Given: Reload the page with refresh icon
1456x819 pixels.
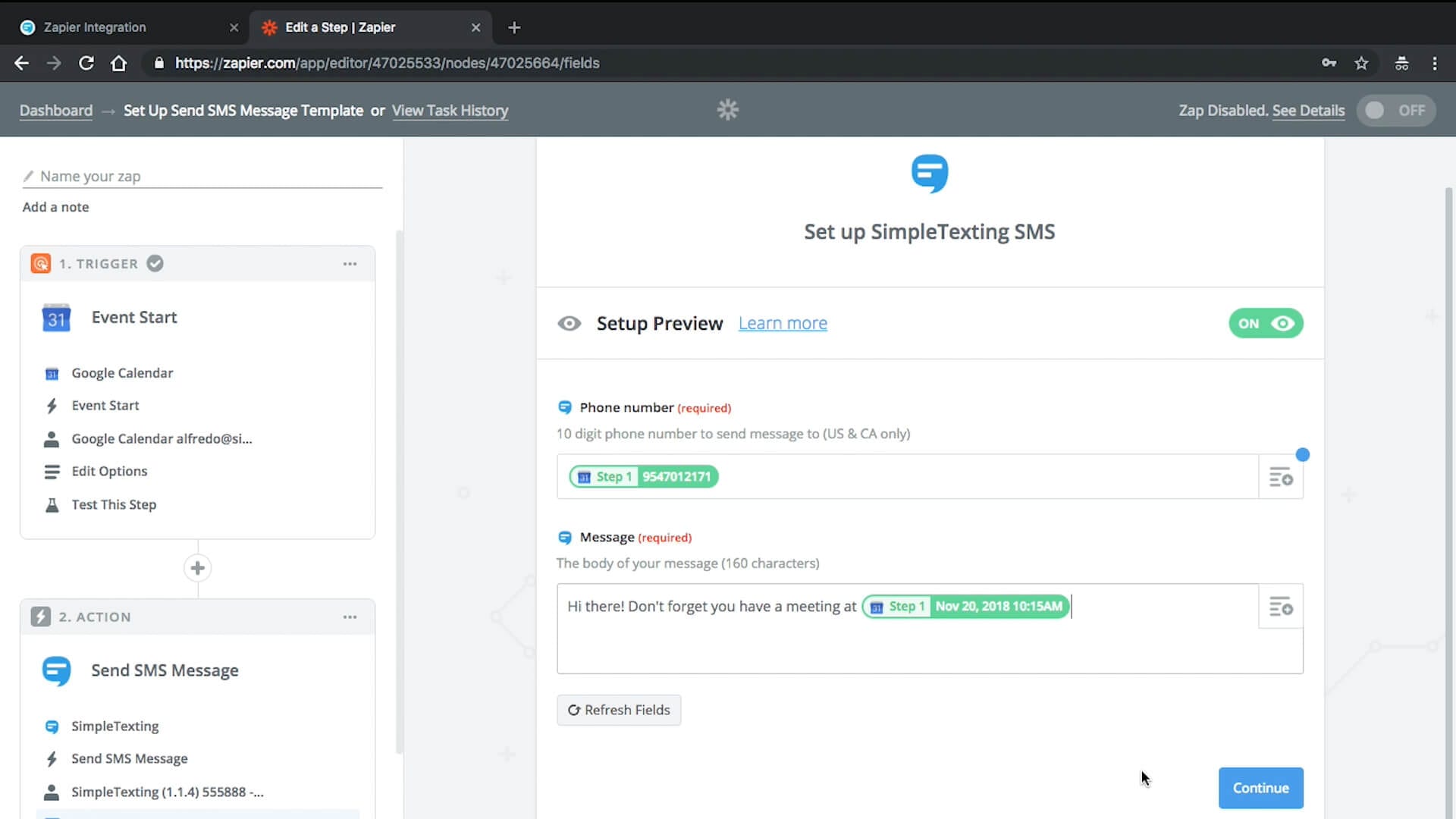Looking at the screenshot, I should [x=86, y=63].
